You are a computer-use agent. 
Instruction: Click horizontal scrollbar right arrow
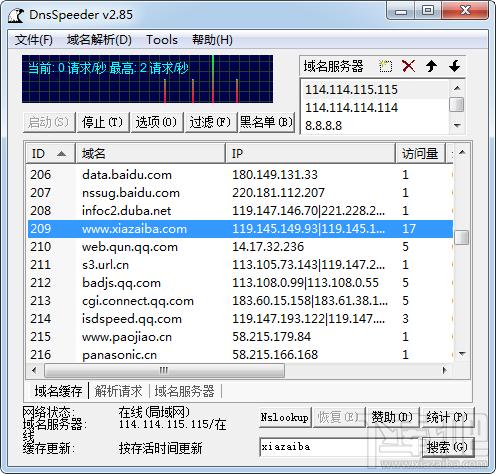(x=444, y=370)
